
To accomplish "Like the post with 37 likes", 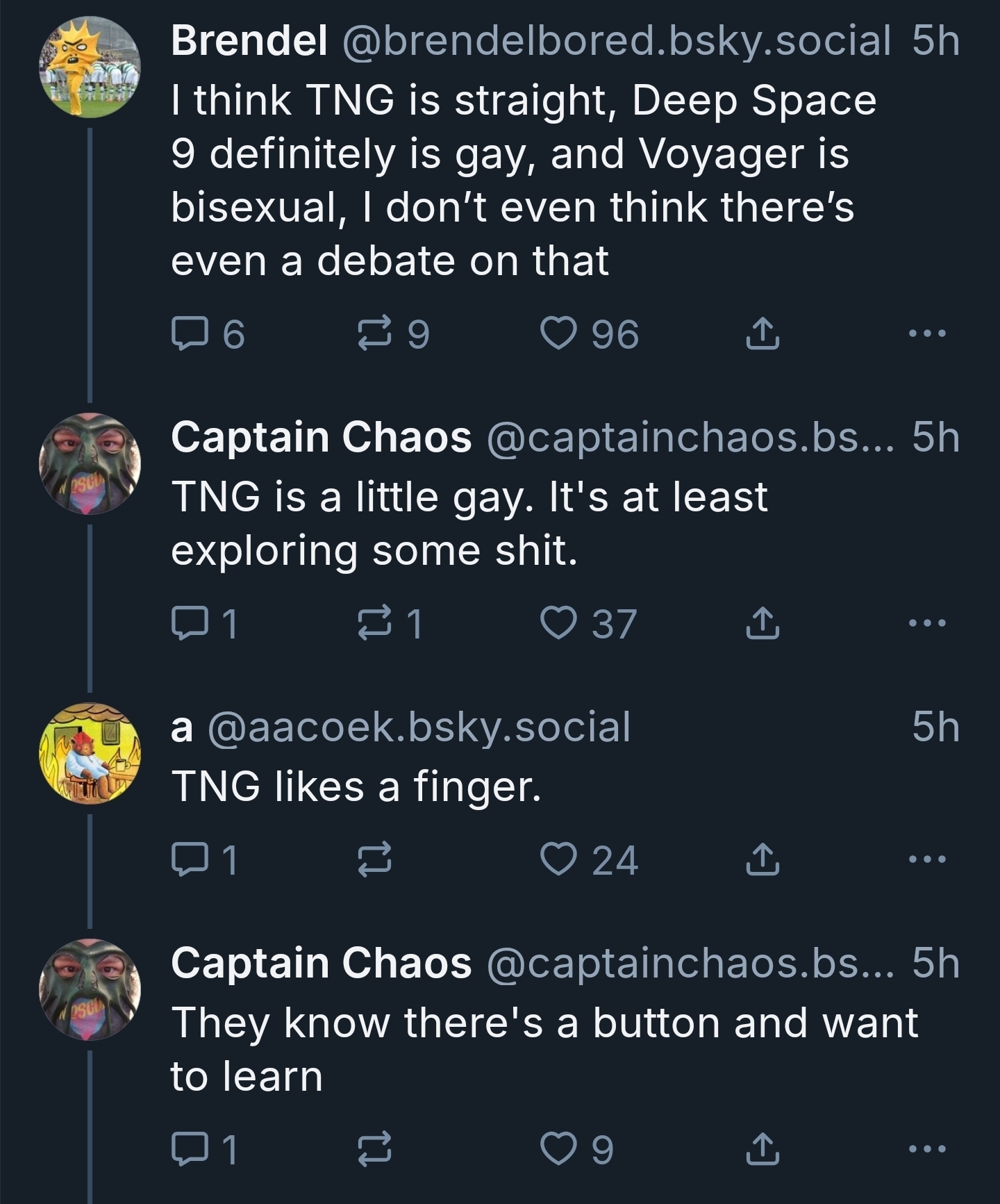I will [x=559, y=623].
